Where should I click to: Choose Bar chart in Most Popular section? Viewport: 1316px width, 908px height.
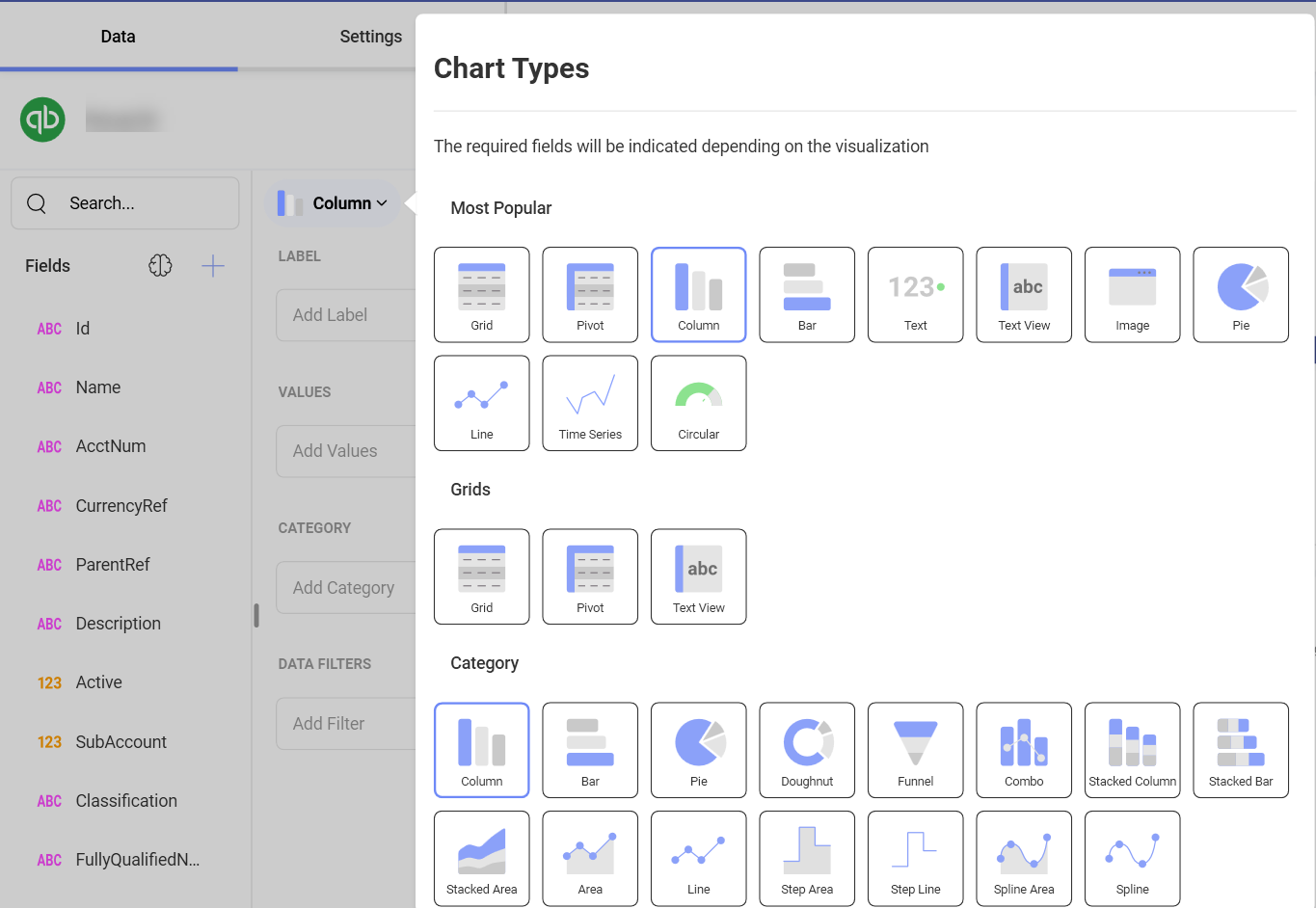[807, 295]
